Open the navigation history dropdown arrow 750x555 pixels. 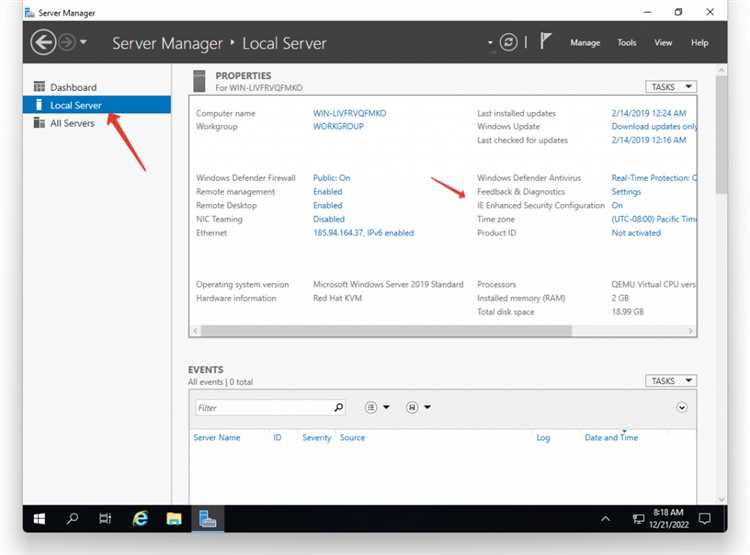coord(83,42)
